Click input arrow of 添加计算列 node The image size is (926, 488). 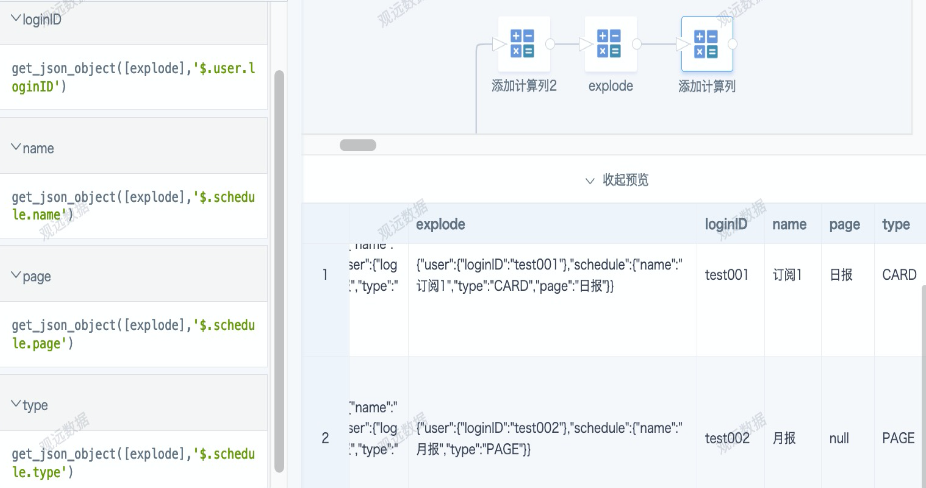point(683,44)
